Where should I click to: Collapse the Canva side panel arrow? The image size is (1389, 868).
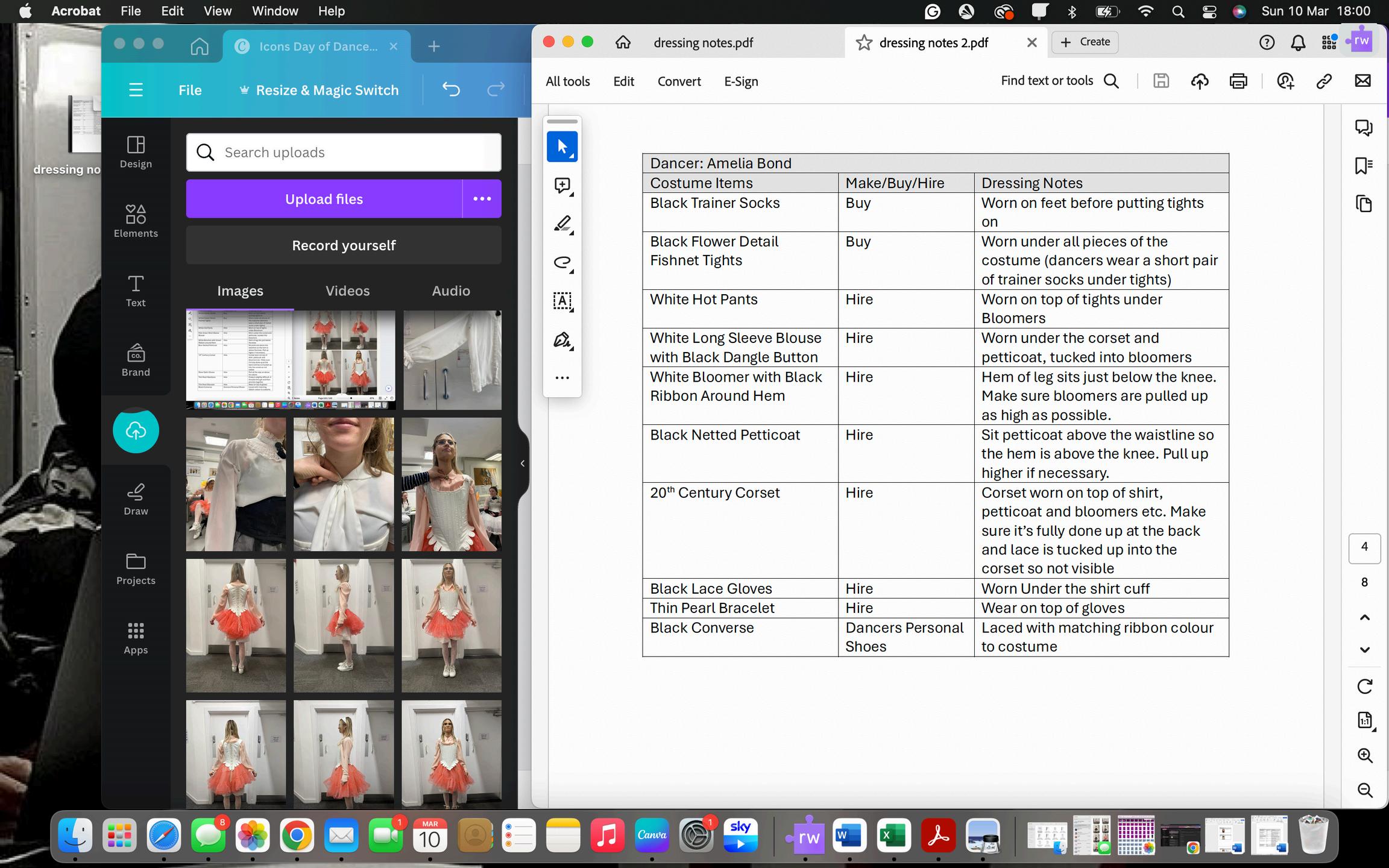click(x=522, y=463)
